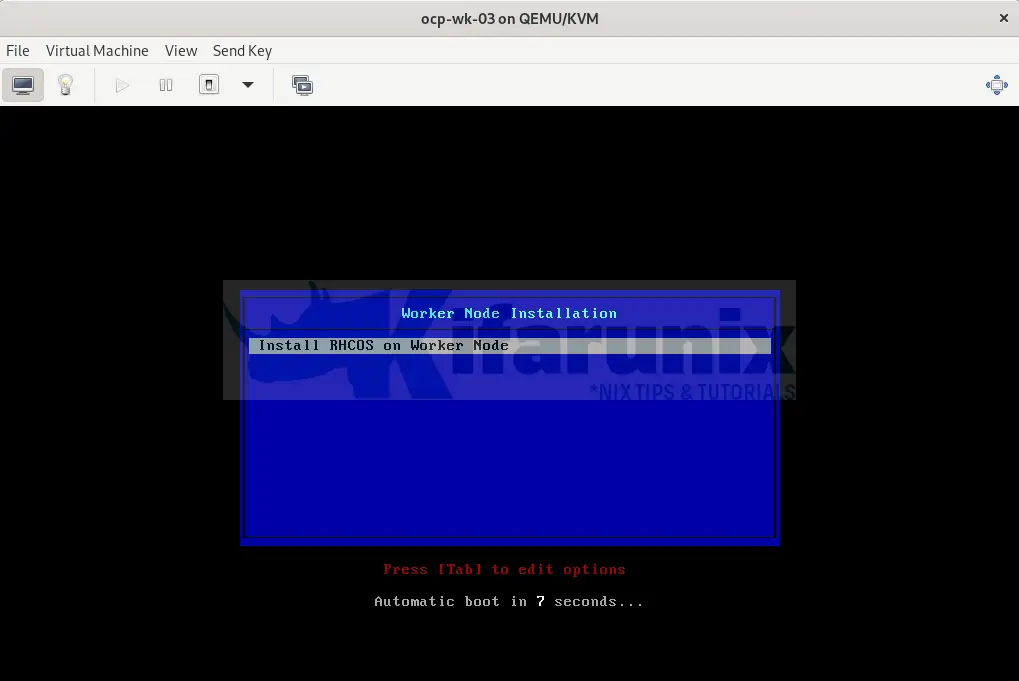Click the virtual machine display screenshot icon

[x=301, y=84]
